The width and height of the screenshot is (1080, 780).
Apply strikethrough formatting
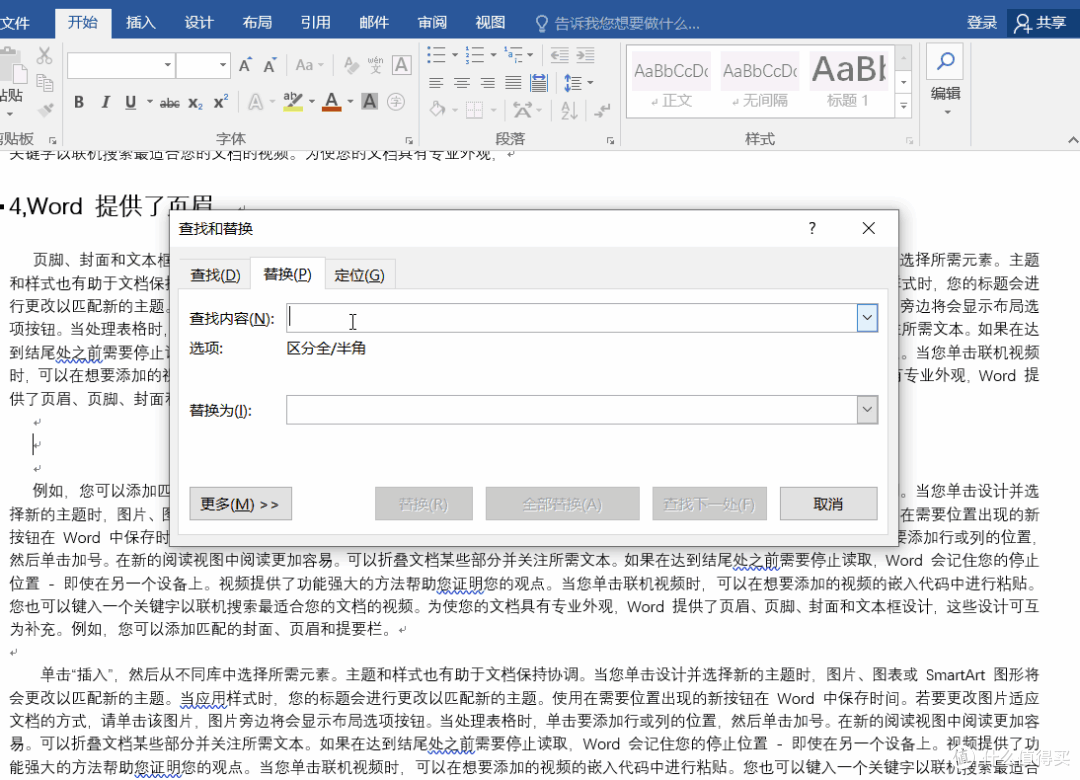coord(170,102)
